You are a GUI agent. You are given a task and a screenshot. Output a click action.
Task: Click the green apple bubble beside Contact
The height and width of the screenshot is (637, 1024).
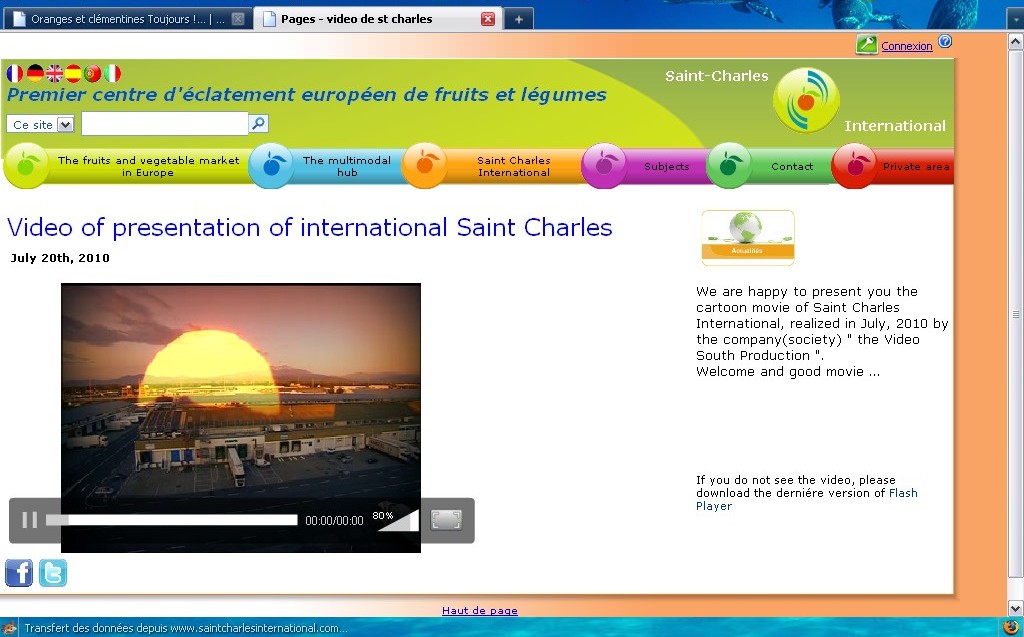click(x=729, y=166)
